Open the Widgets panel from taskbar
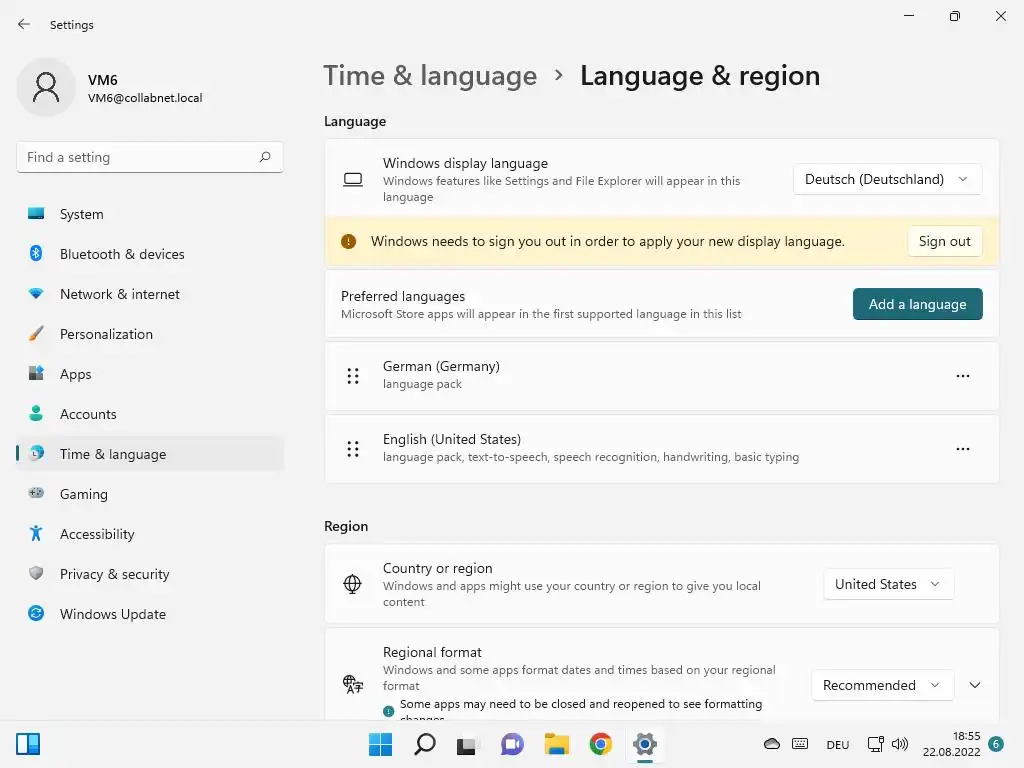The width and height of the screenshot is (1024, 768). (28, 744)
